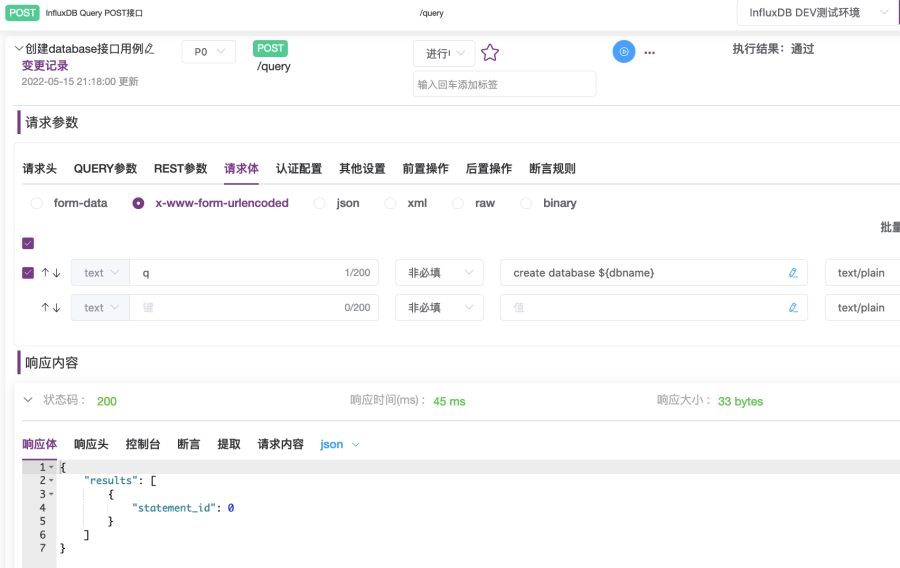
Task: Click the q key input field
Action: (254, 273)
